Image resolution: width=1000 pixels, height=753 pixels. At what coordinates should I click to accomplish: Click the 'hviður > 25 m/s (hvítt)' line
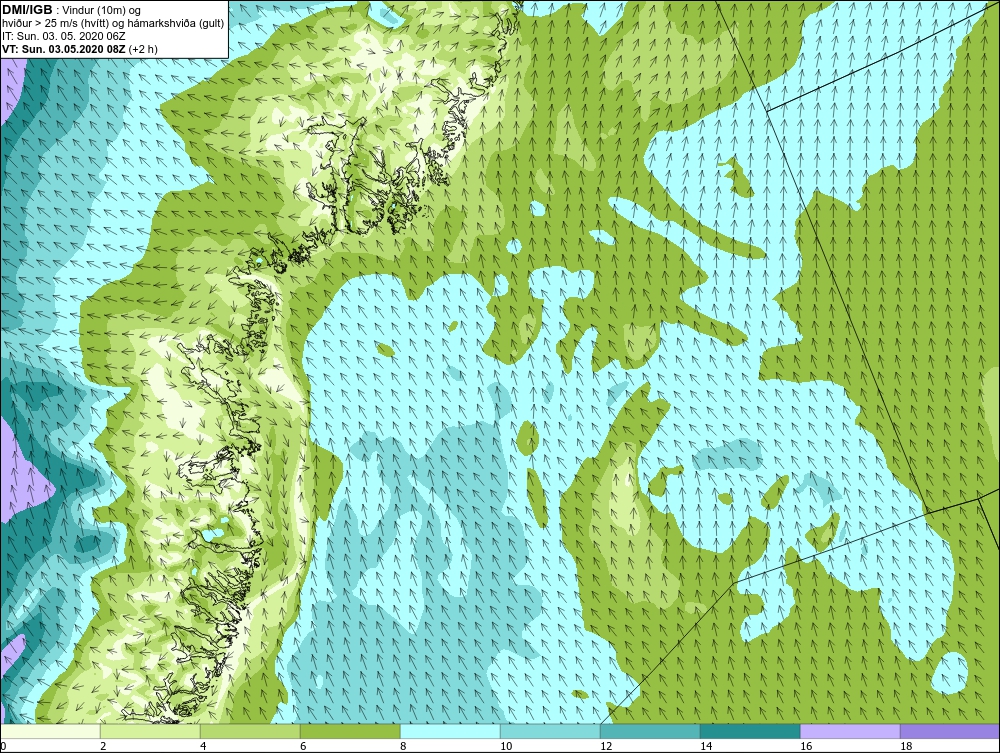[113, 23]
